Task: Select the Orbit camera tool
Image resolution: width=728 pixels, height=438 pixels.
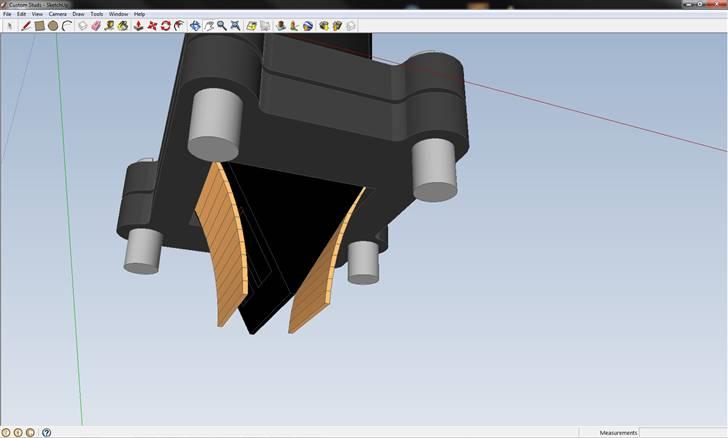Action: (x=194, y=26)
